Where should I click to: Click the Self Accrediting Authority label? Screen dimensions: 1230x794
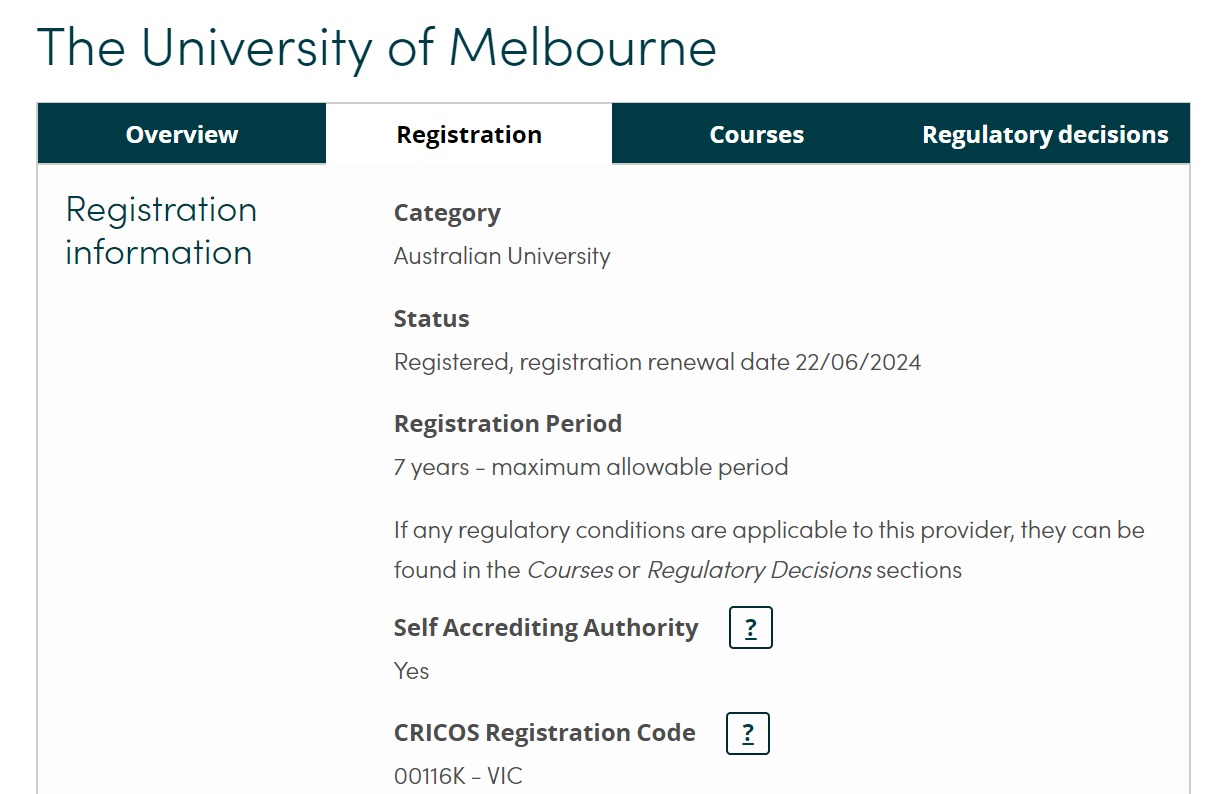click(x=546, y=628)
